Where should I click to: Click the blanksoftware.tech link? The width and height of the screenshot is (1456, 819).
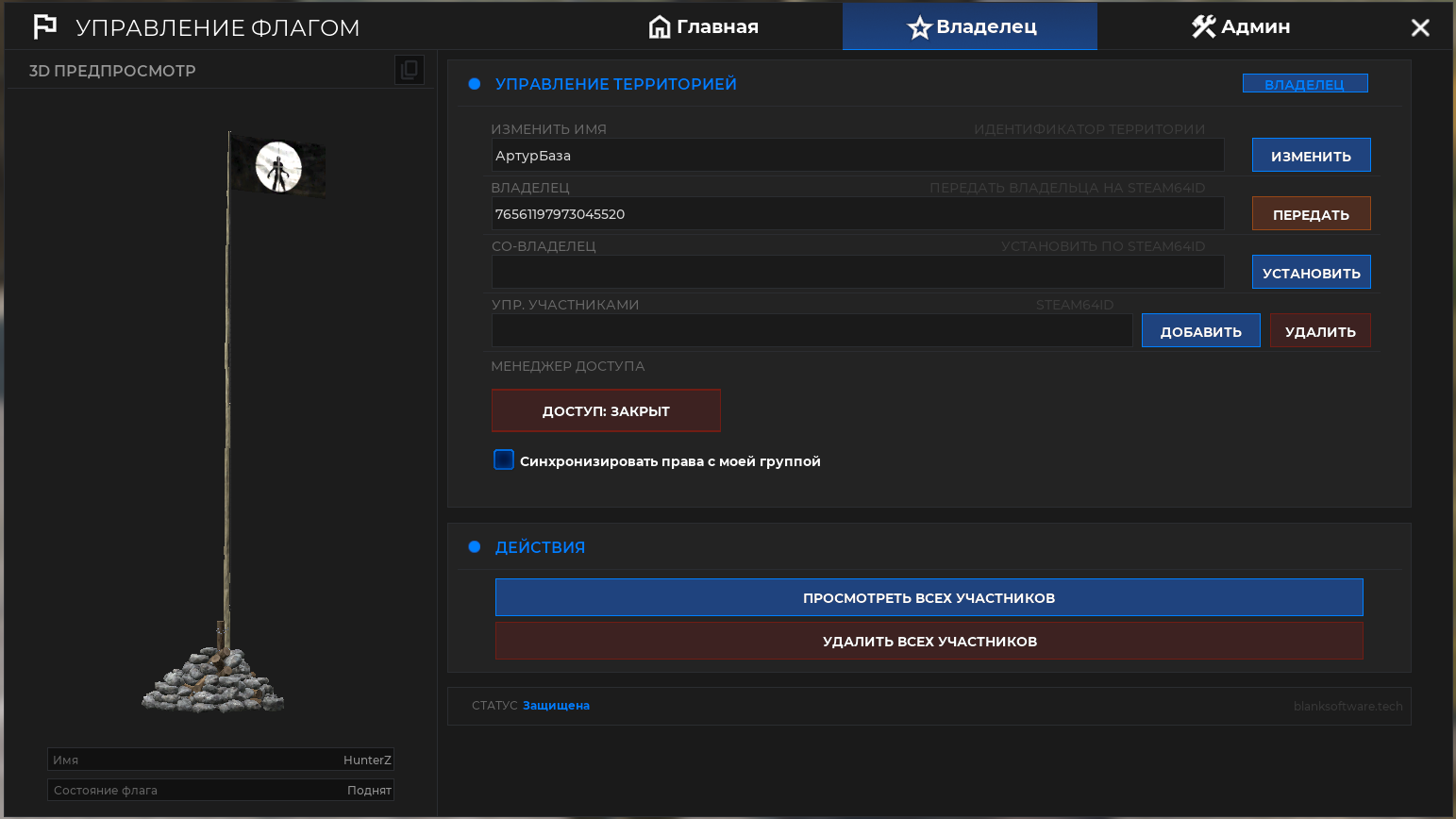click(1348, 706)
